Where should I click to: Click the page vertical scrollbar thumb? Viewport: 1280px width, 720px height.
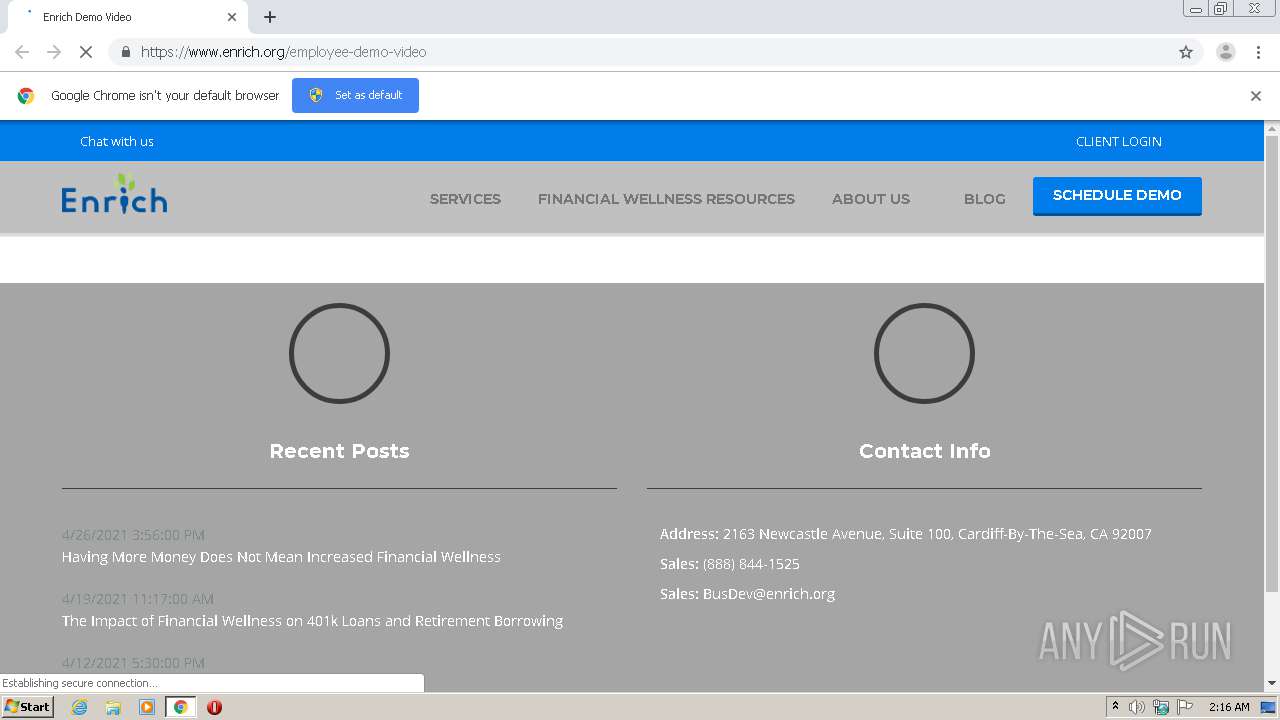pos(1272,363)
